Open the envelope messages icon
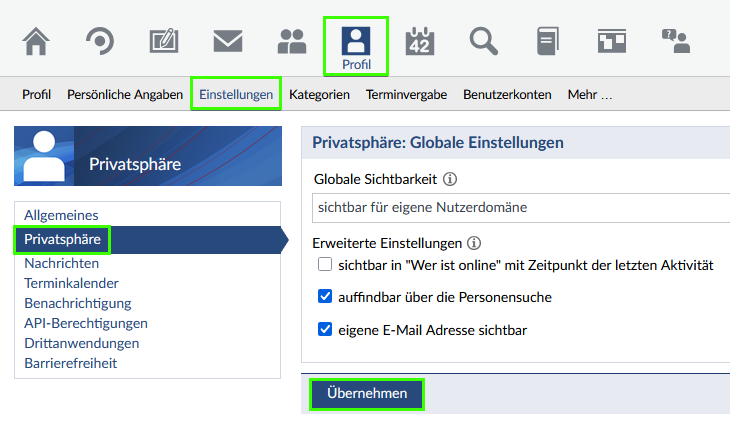730x424 pixels. (x=228, y=41)
